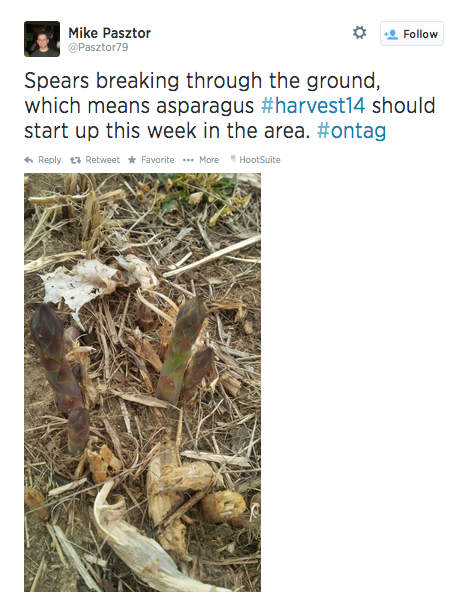Screen dimensions: 470x604
Task: Click the retweet arrows icon
Action: pos(75,160)
